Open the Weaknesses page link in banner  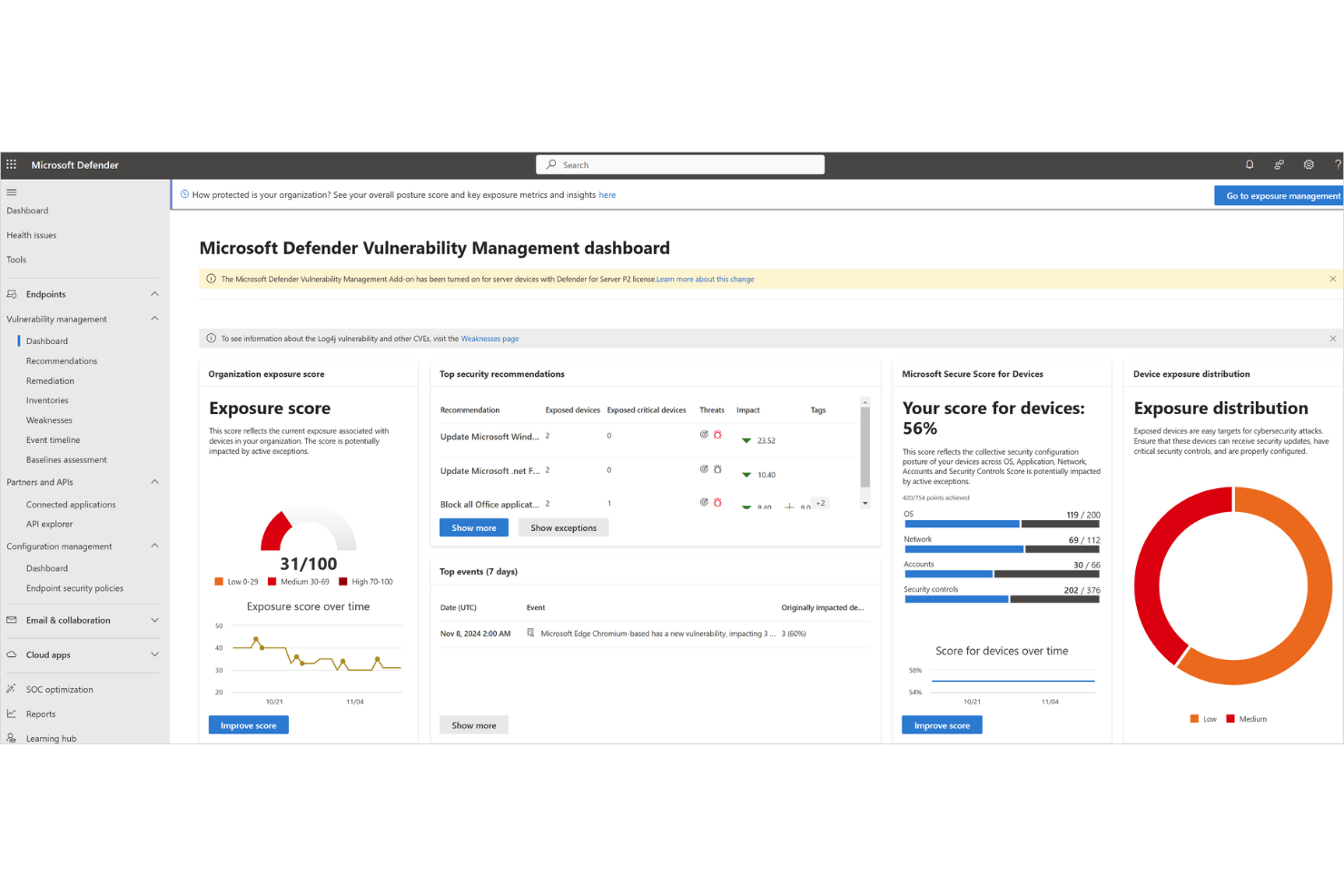489,339
